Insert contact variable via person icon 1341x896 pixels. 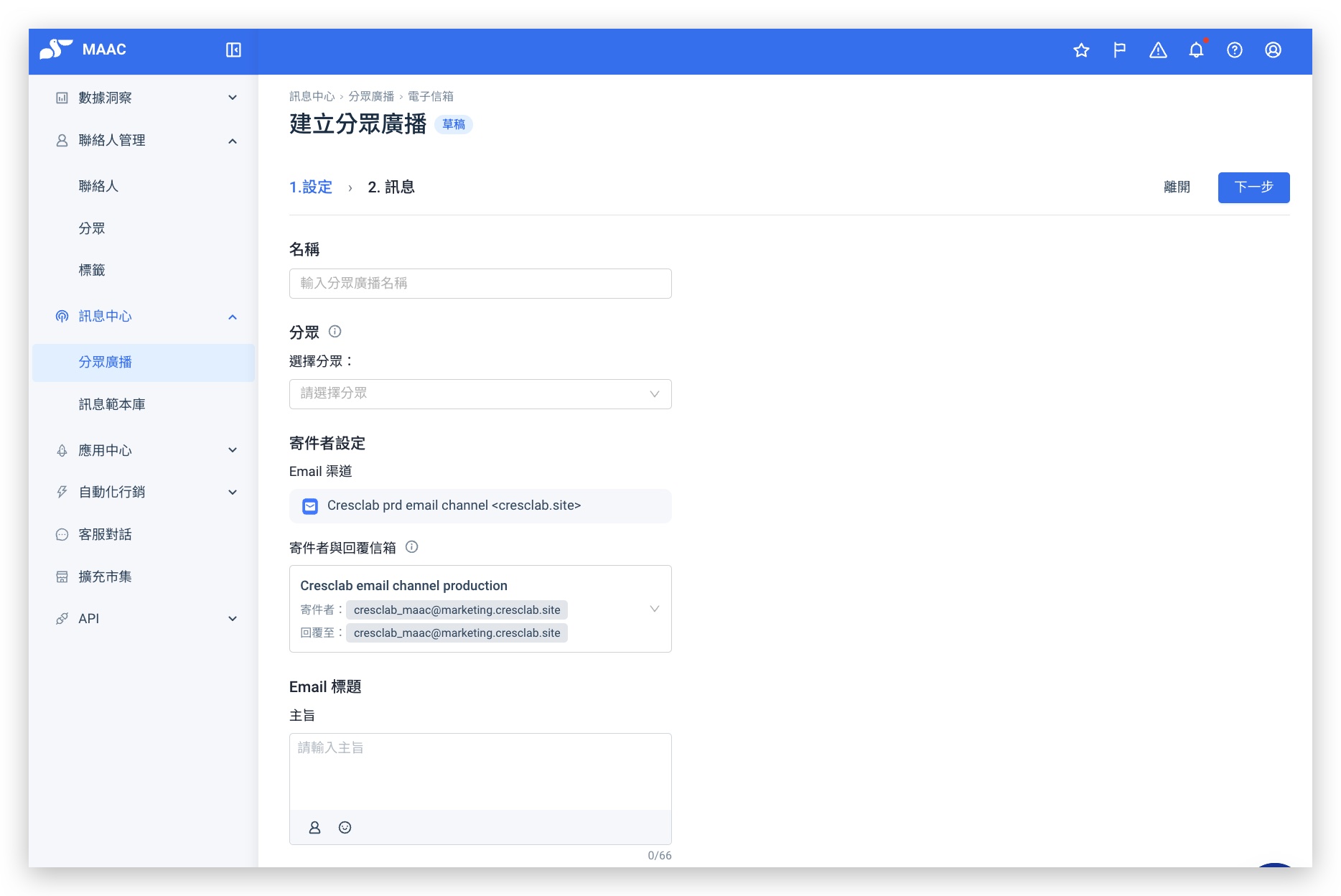(x=314, y=827)
